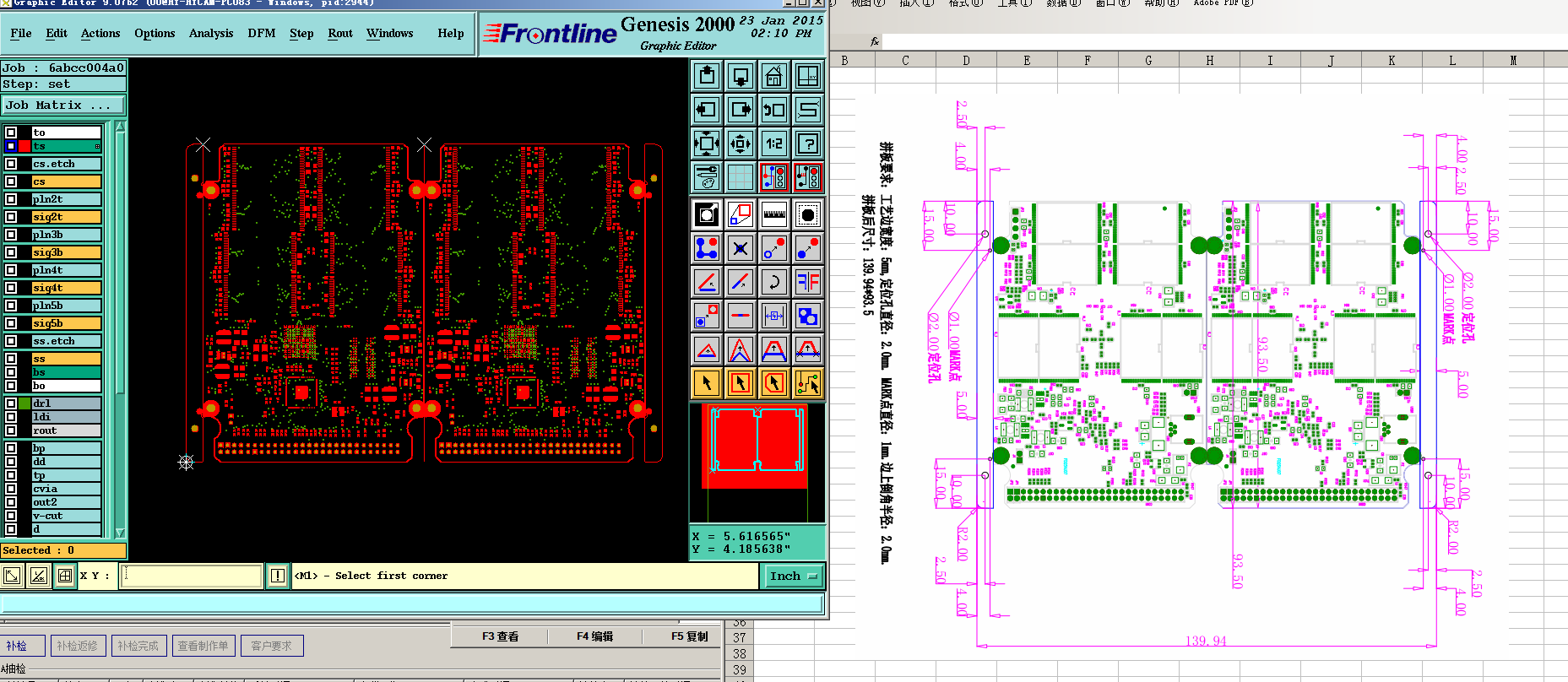
Task: Click the red ts layer color swatch
Action: (x=24, y=146)
